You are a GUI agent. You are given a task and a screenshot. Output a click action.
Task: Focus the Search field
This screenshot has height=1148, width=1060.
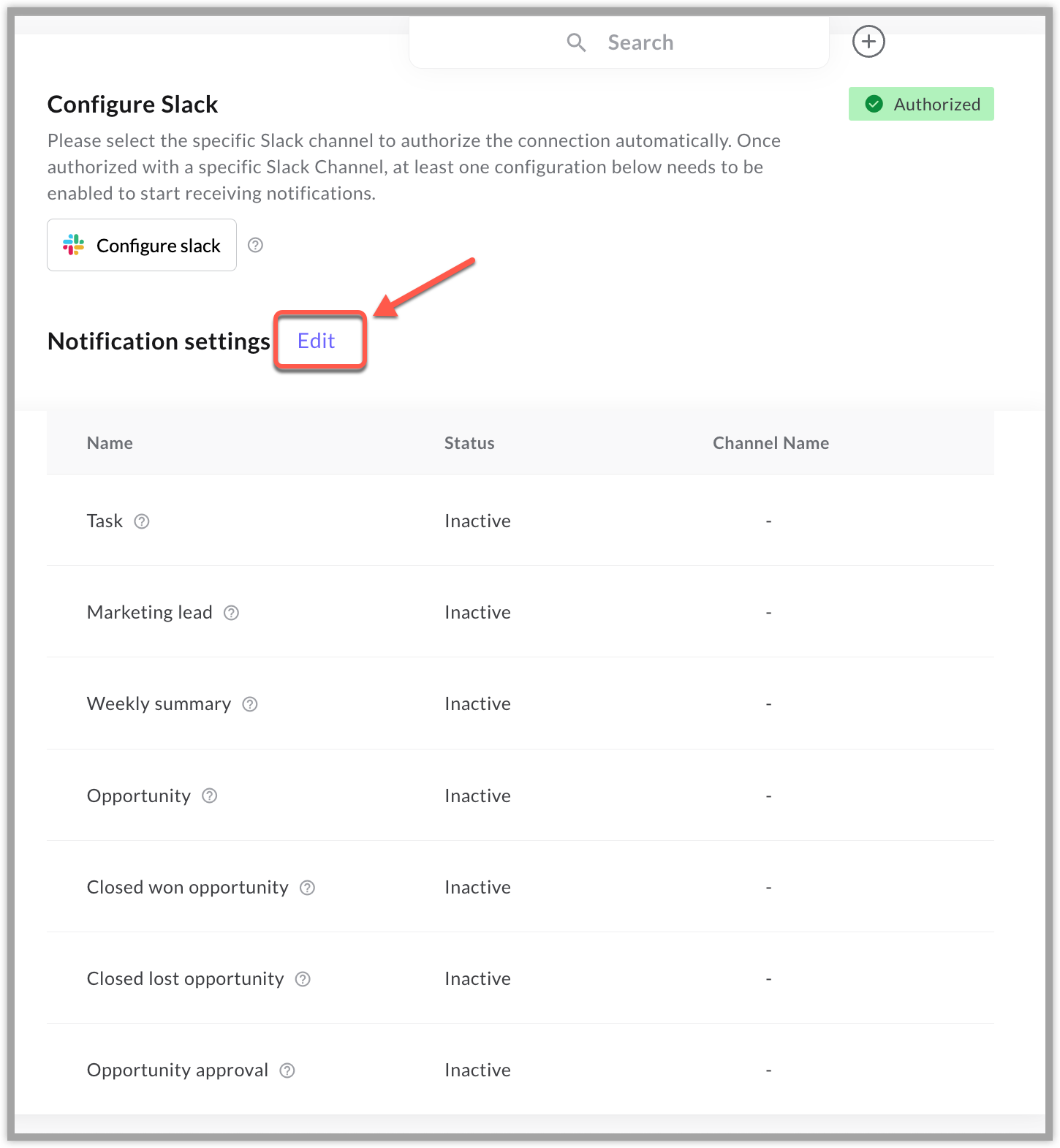[x=619, y=42]
